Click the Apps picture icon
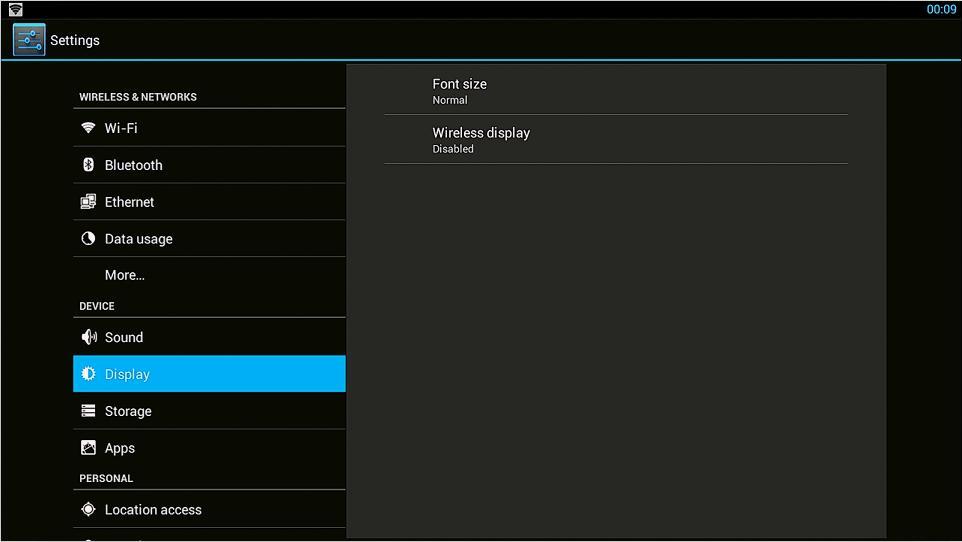962x542 pixels. (x=88, y=447)
